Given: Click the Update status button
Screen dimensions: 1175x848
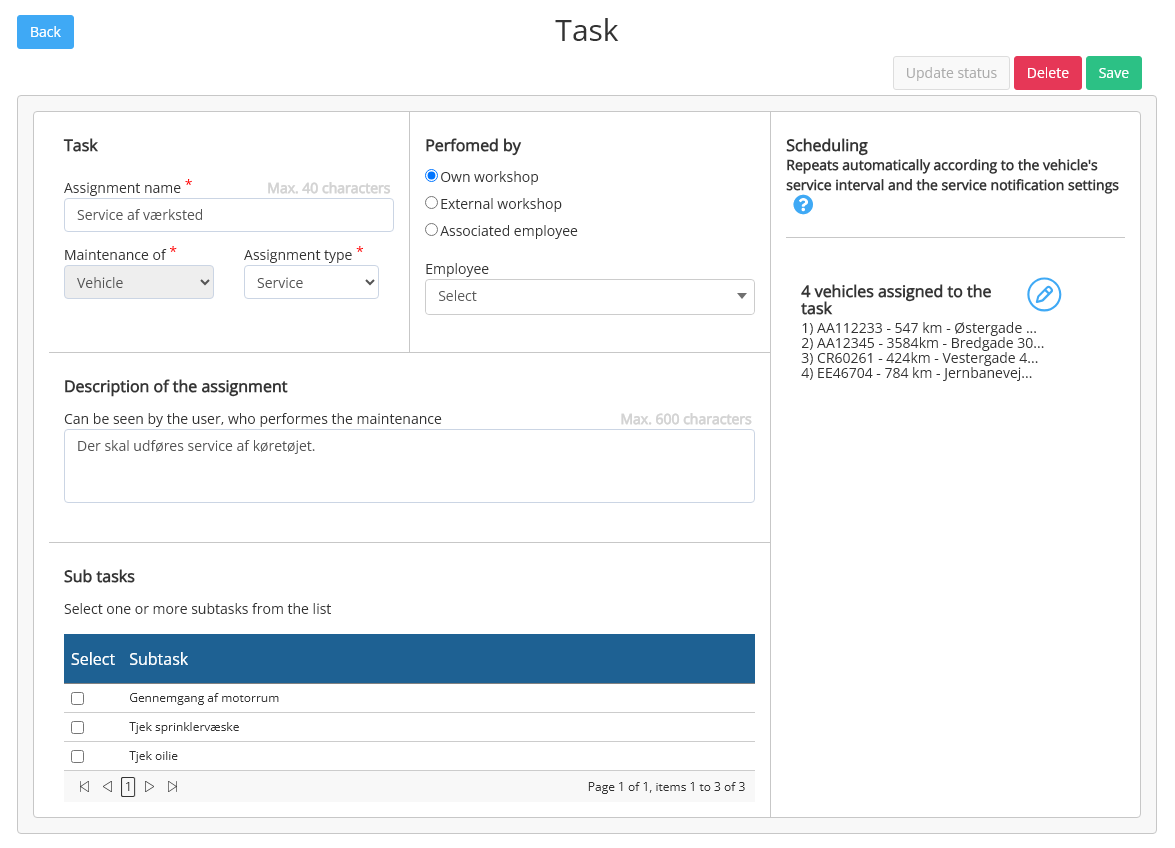Looking at the screenshot, I should (951, 73).
